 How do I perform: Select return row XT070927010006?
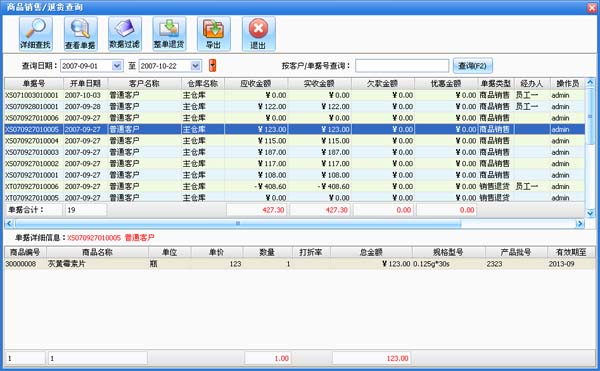coord(294,187)
